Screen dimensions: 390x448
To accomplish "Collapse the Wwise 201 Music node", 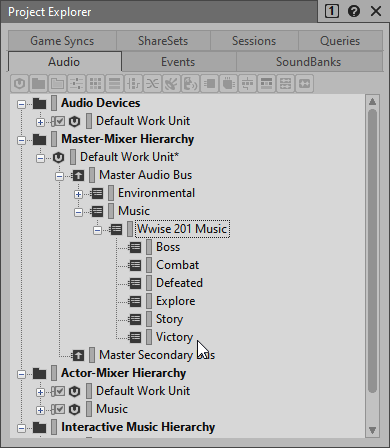I will click(97, 230).
